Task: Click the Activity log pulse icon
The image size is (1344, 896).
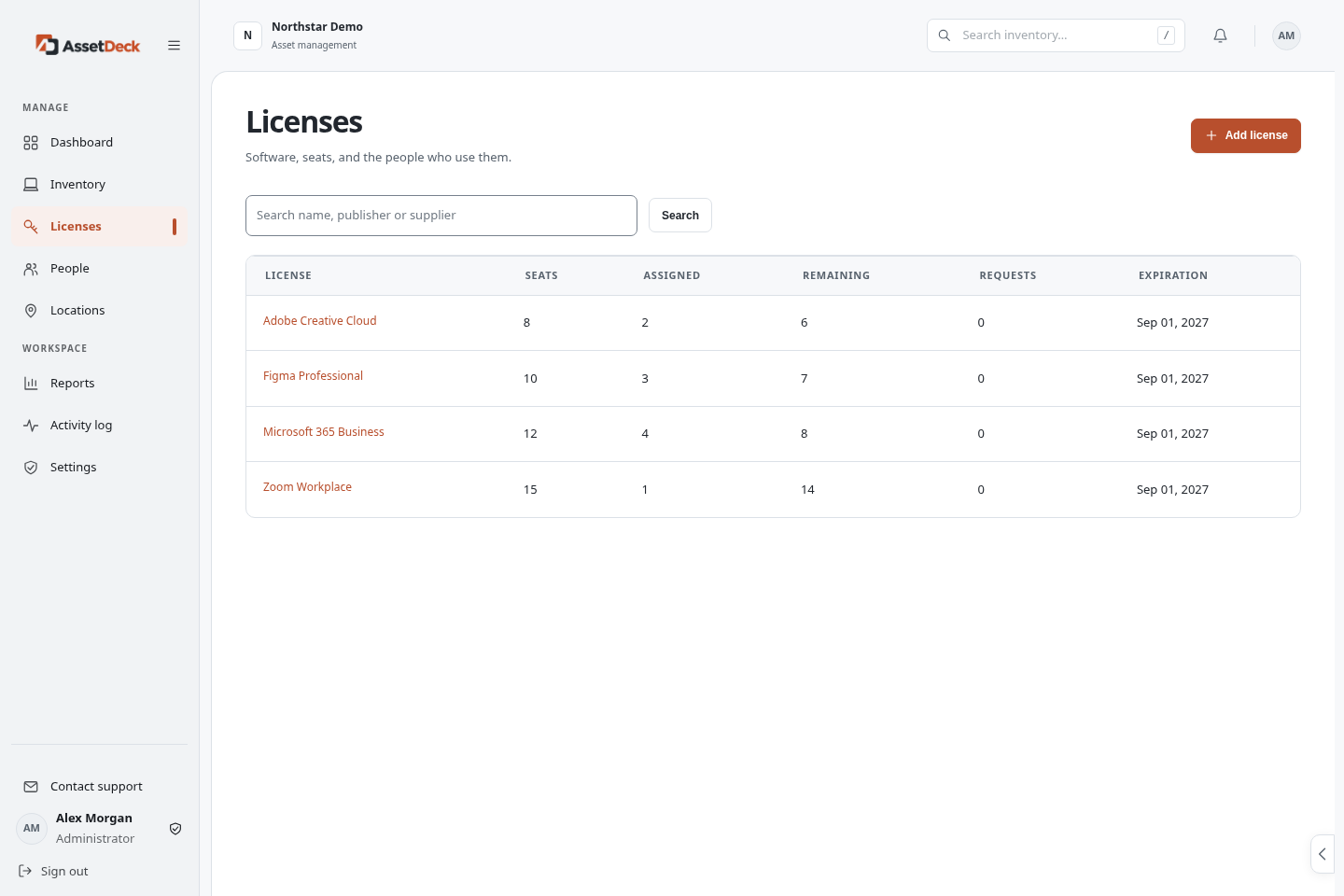Action: click(31, 426)
